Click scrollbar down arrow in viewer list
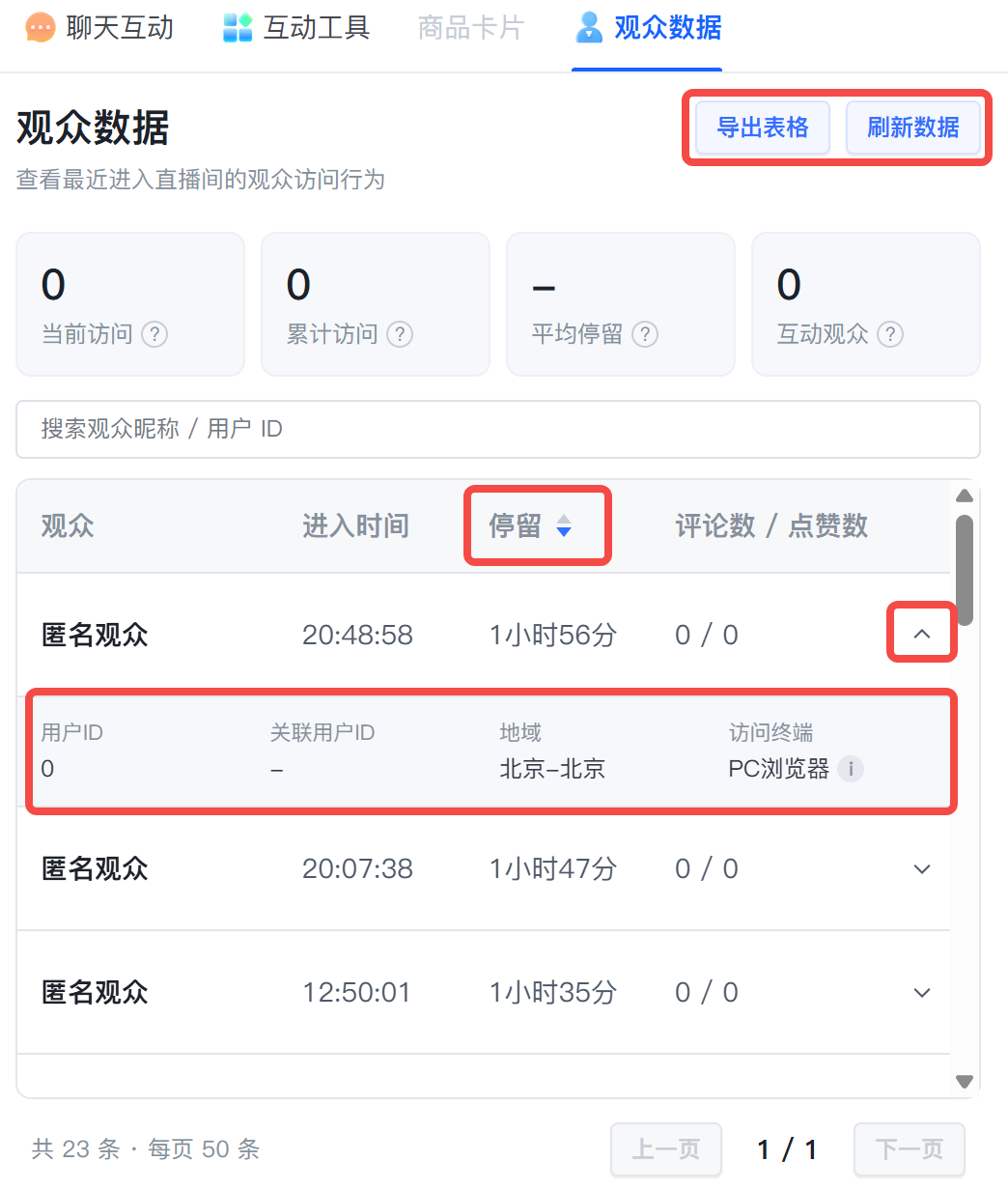1008x1190 pixels. pyautogui.click(x=964, y=1081)
